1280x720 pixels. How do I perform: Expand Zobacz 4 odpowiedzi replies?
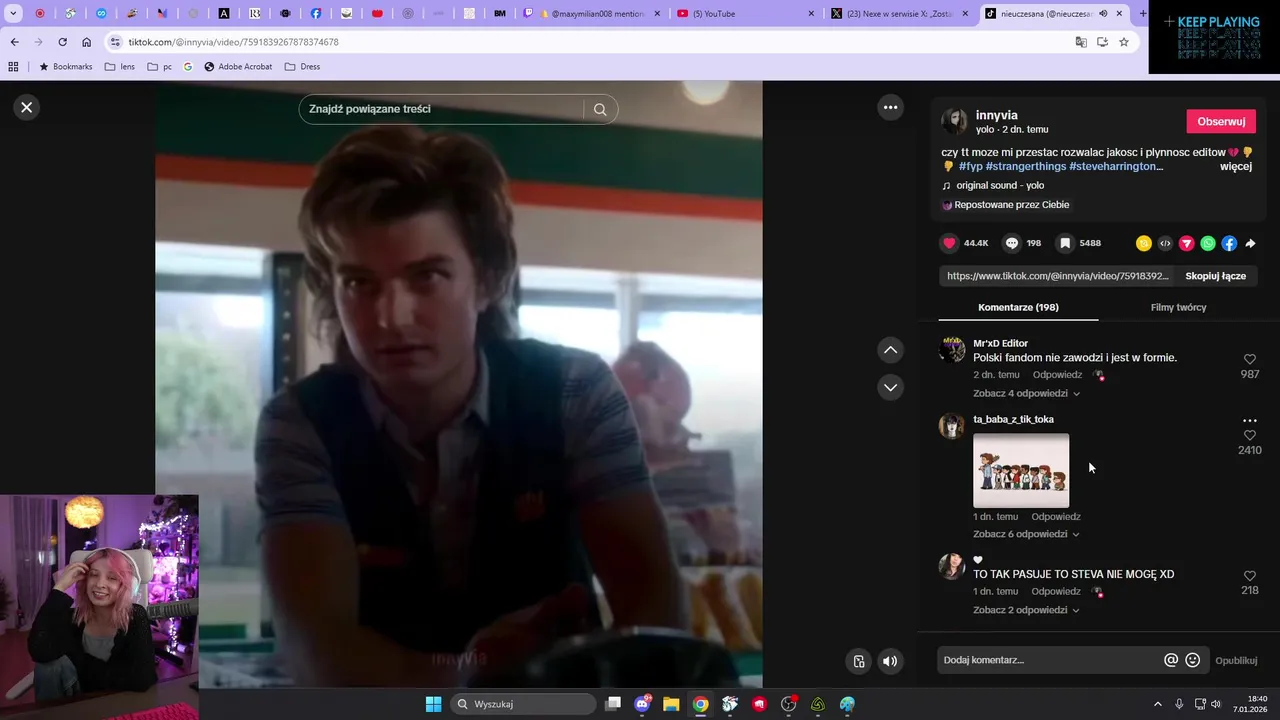click(x=1026, y=393)
